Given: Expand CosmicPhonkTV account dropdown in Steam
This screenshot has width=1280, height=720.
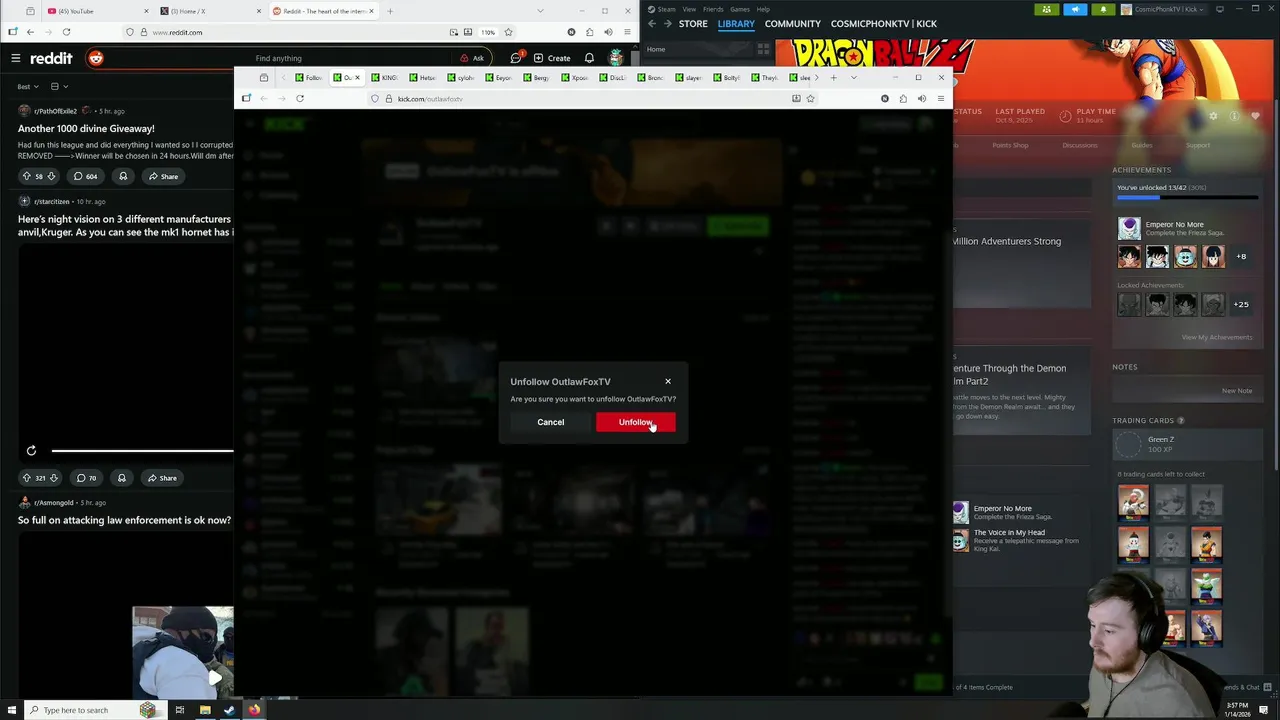Looking at the screenshot, I should coord(1165,9).
